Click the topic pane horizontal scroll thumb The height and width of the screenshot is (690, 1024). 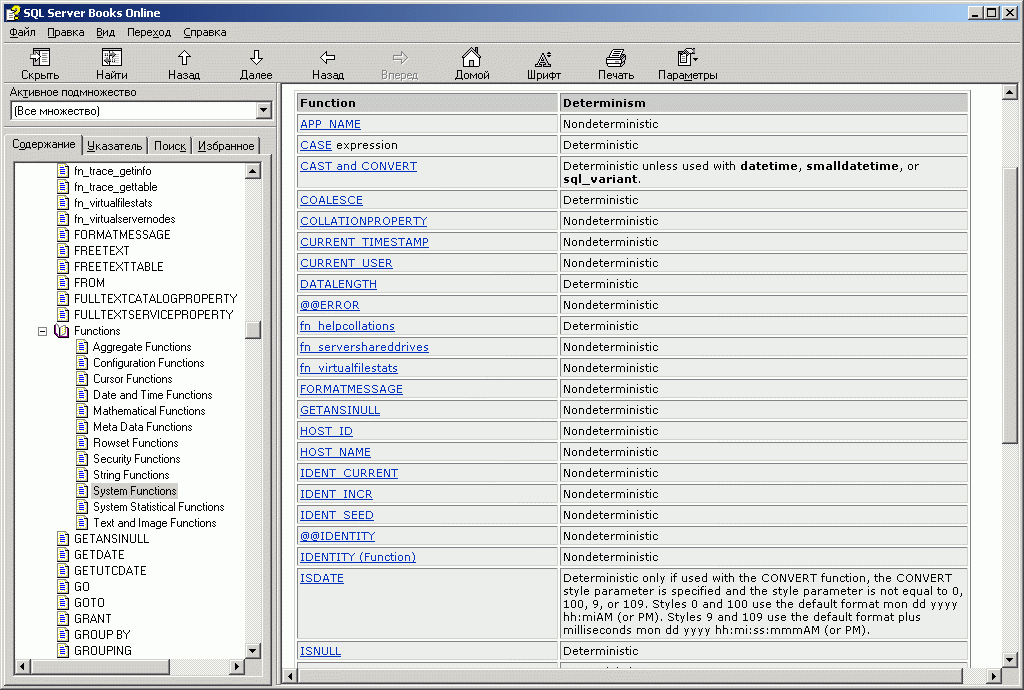point(630,676)
